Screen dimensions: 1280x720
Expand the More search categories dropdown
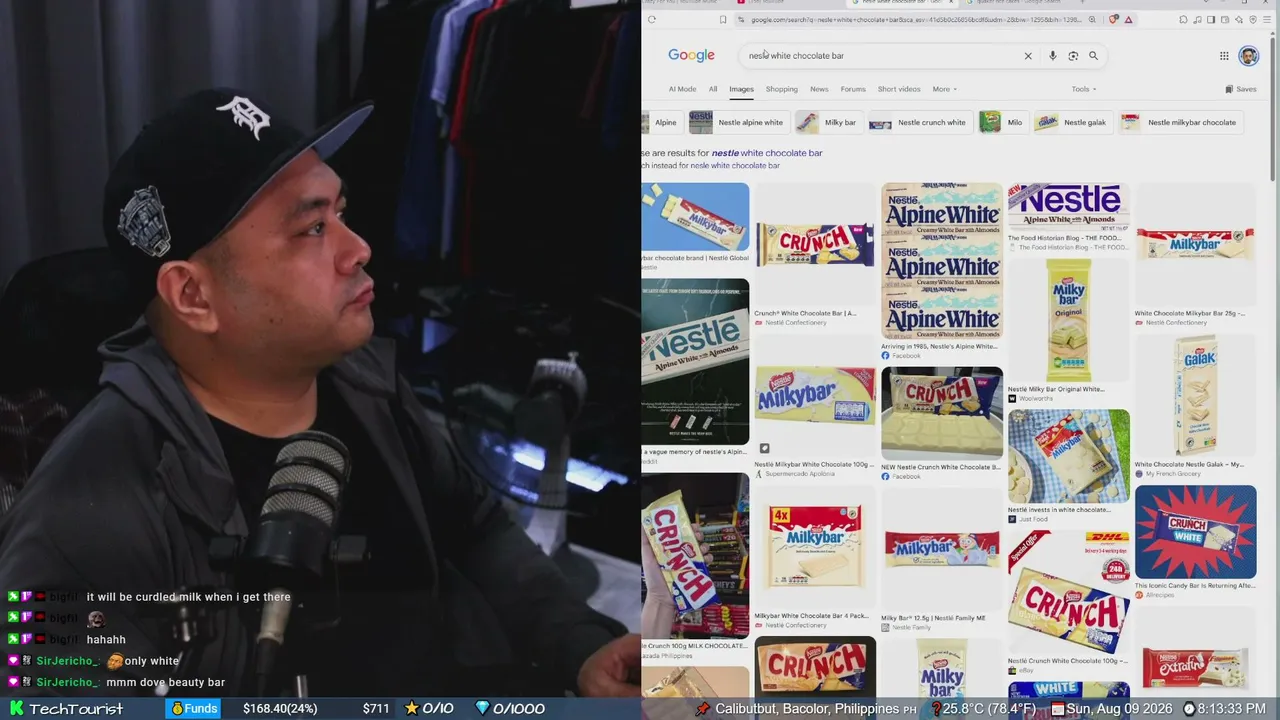click(x=945, y=89)
